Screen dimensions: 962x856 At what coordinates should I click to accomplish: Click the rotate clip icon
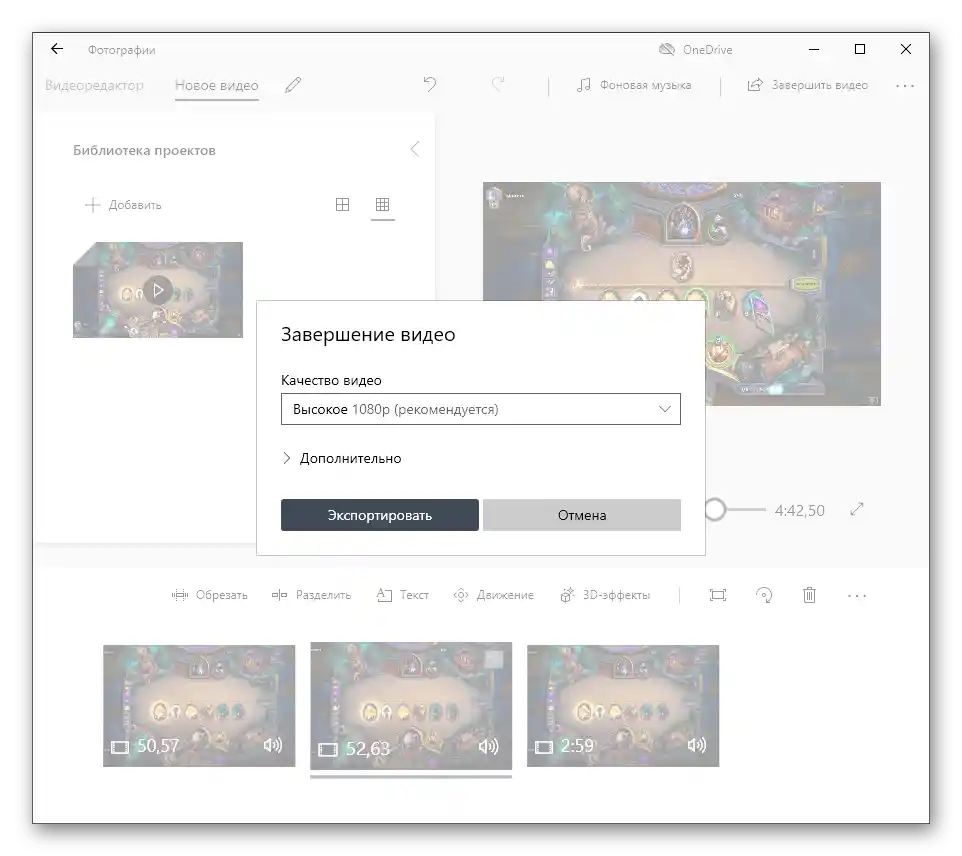coord(764,595)
